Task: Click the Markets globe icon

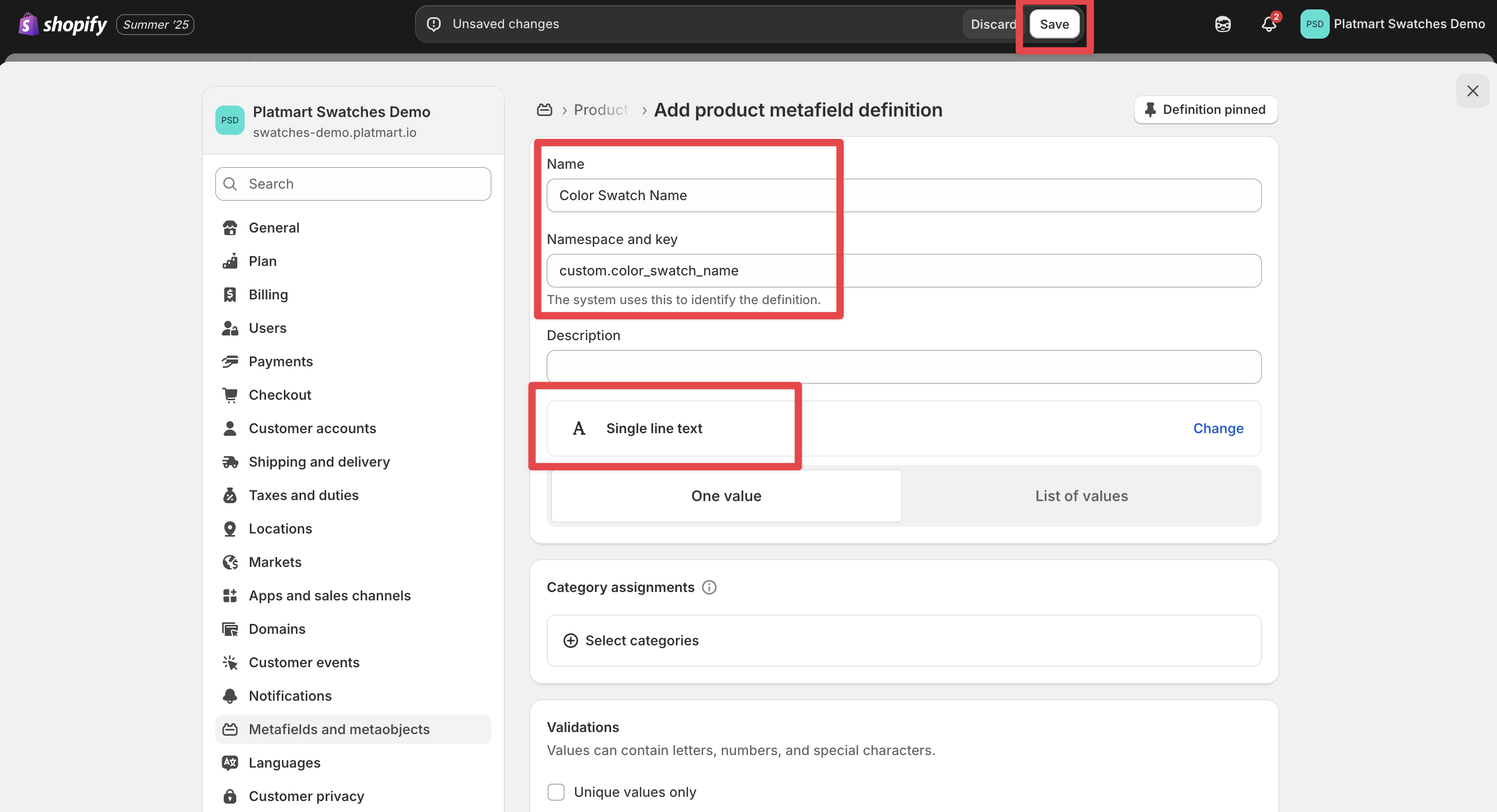Action: coord(230,562)
